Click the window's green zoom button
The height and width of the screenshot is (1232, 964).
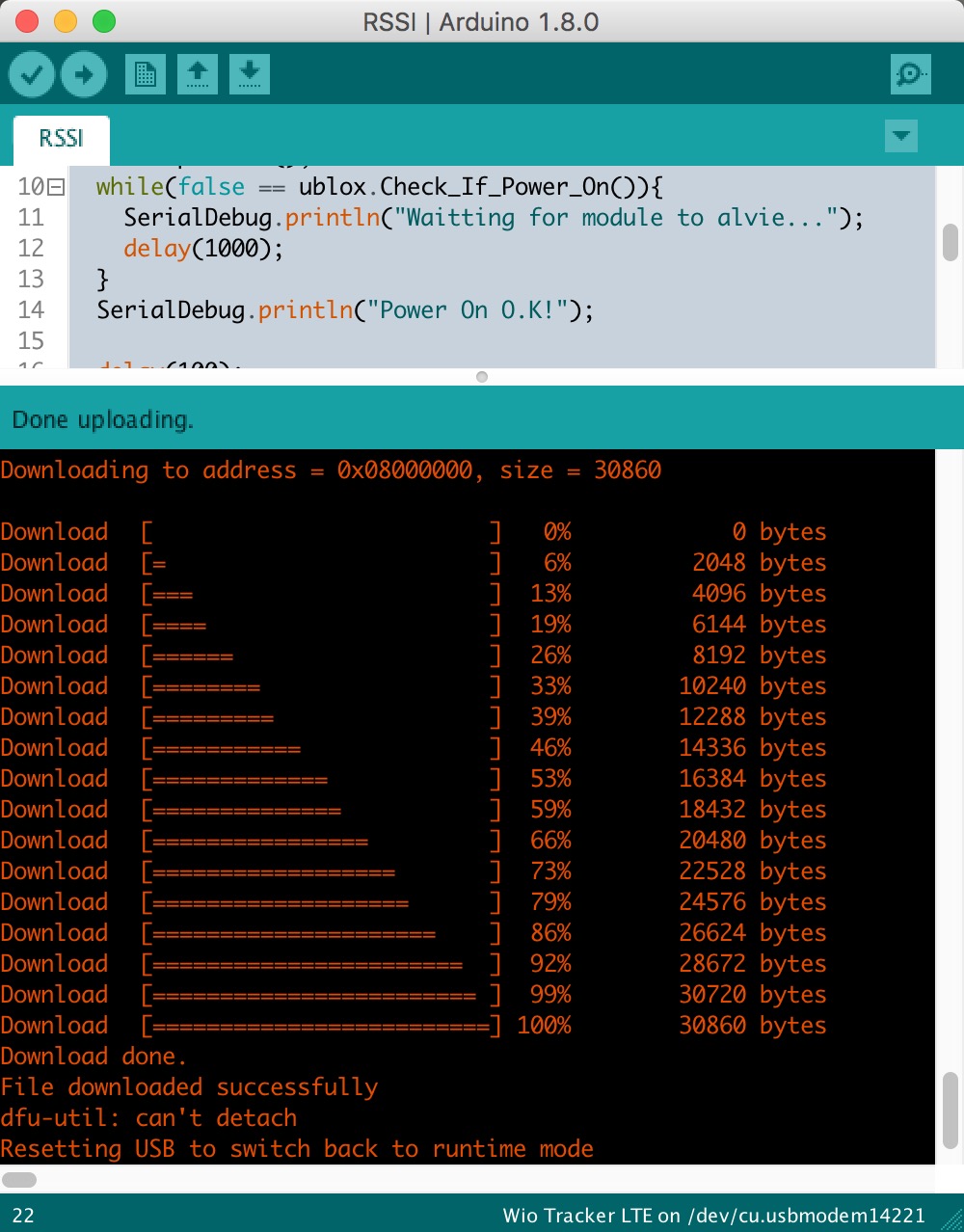coord(104,21)
